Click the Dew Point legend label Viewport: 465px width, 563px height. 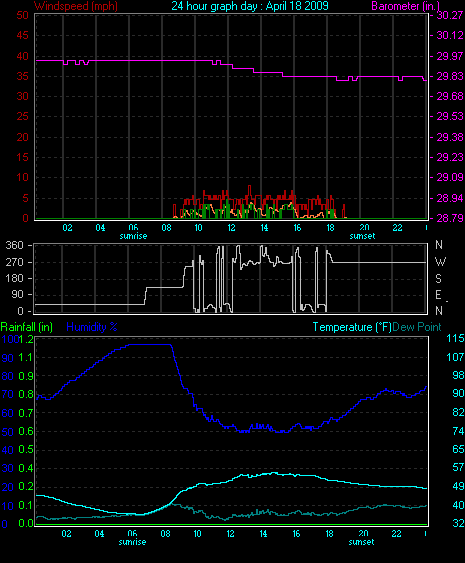[417, 327]
